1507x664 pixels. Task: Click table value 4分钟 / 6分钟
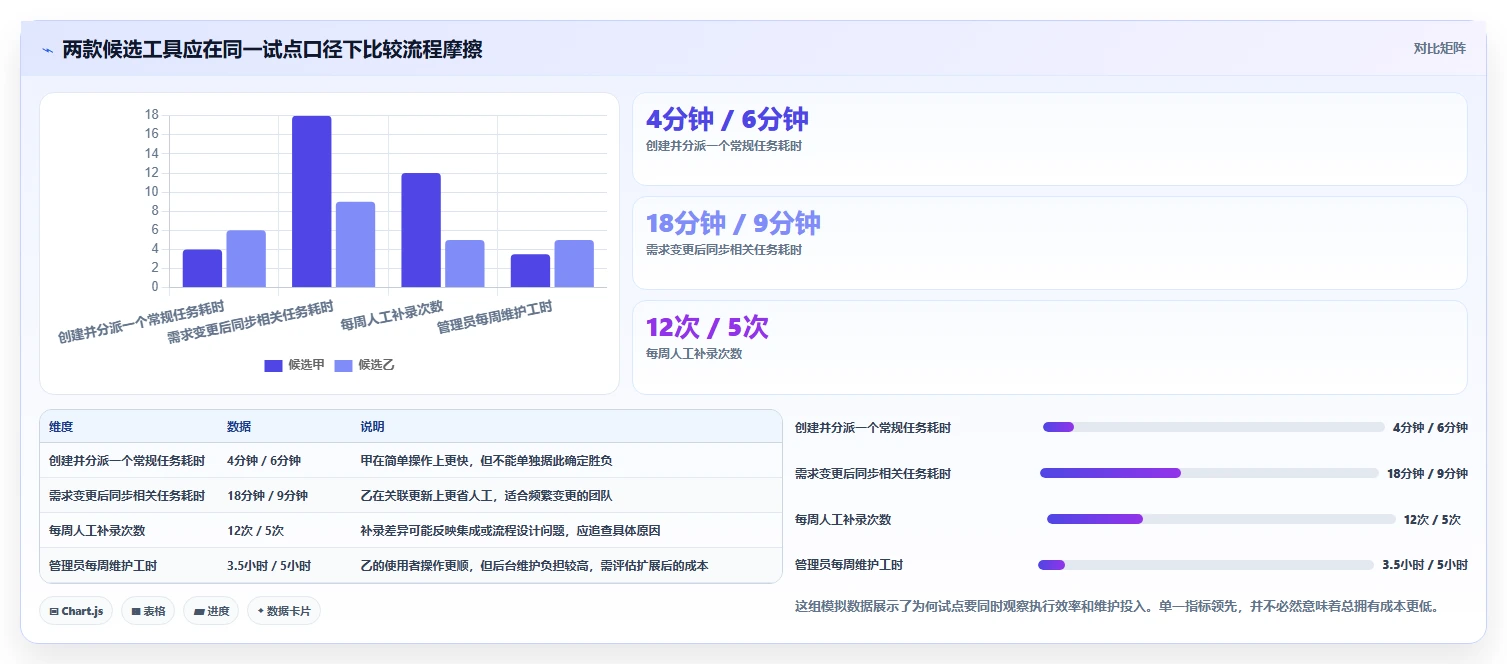(264, 461)
